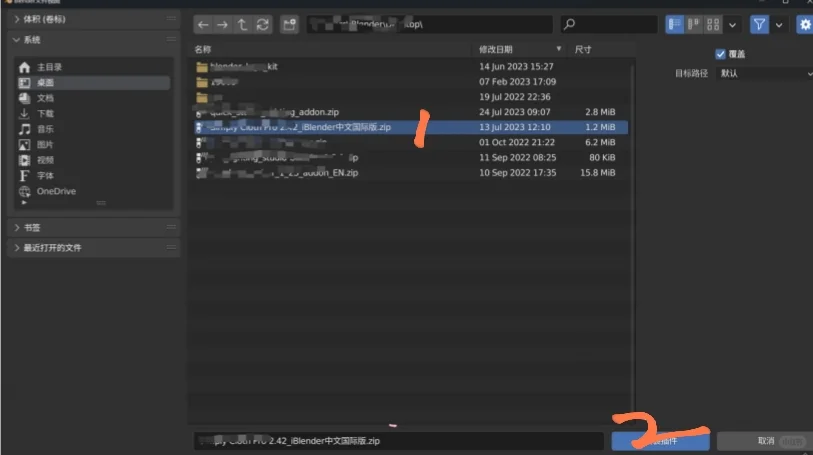Open the filter settings dropdown arrow
813x455 pixels.
pos(779,24)
